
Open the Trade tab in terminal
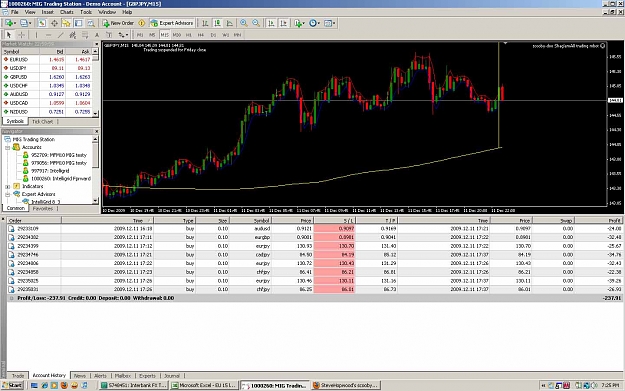(x=18, y=375)
